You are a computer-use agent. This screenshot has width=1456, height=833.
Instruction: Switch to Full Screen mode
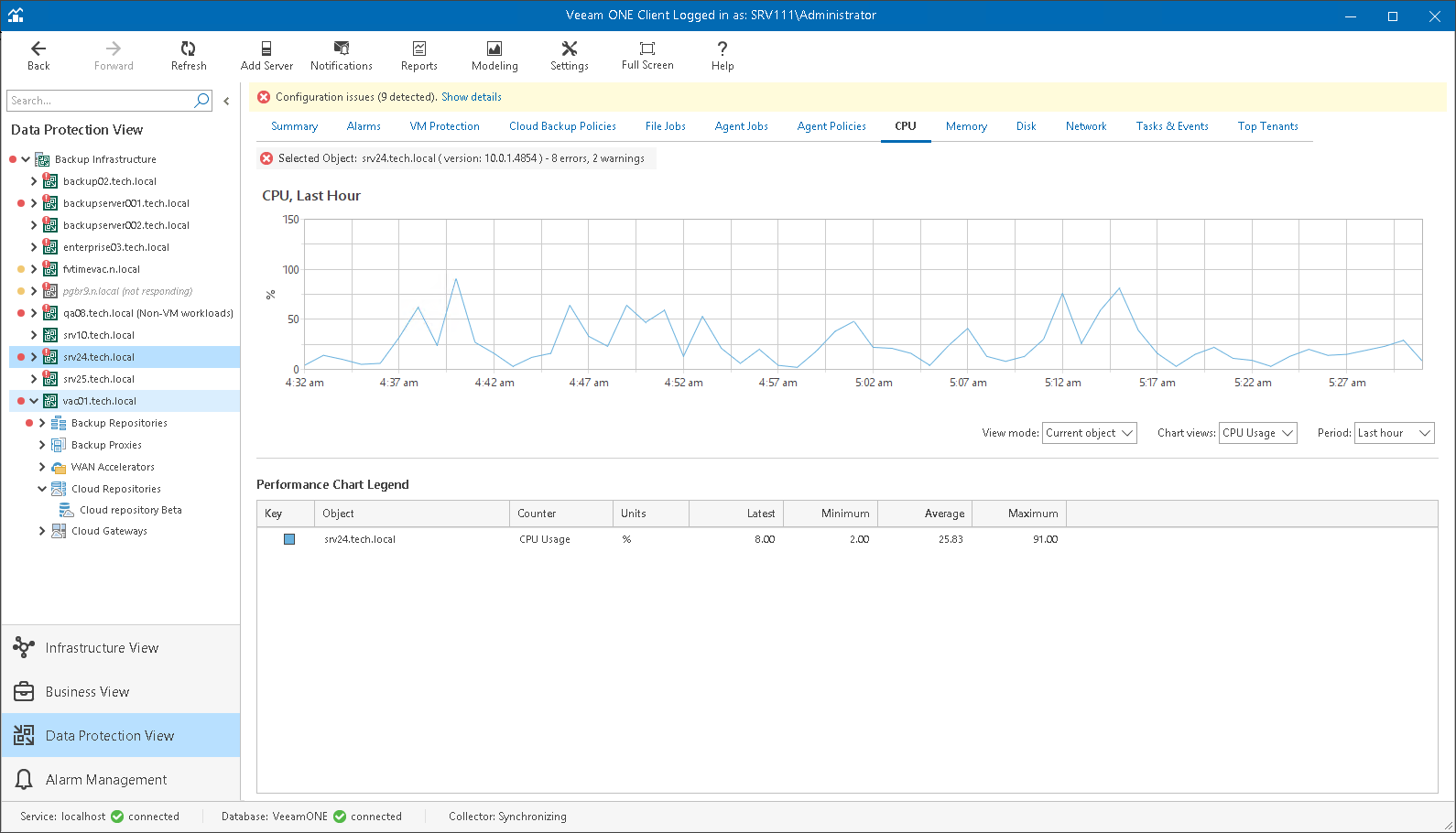pos(647,55)
